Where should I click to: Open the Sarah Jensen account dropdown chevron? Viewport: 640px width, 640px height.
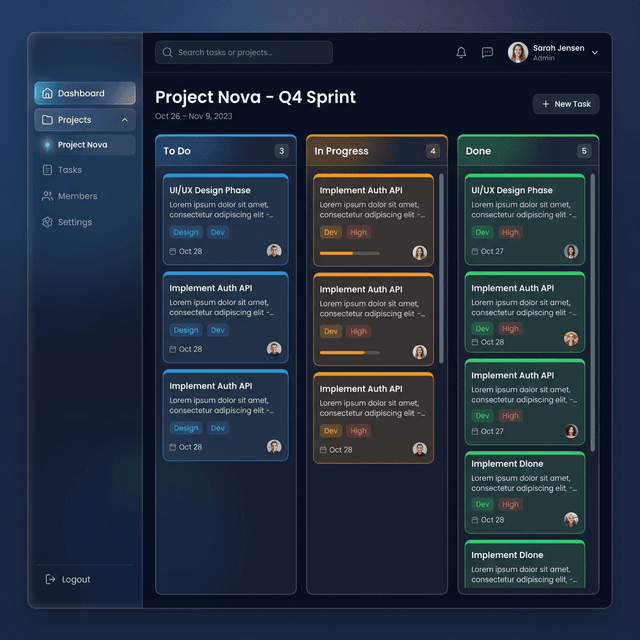coord(595,53)
